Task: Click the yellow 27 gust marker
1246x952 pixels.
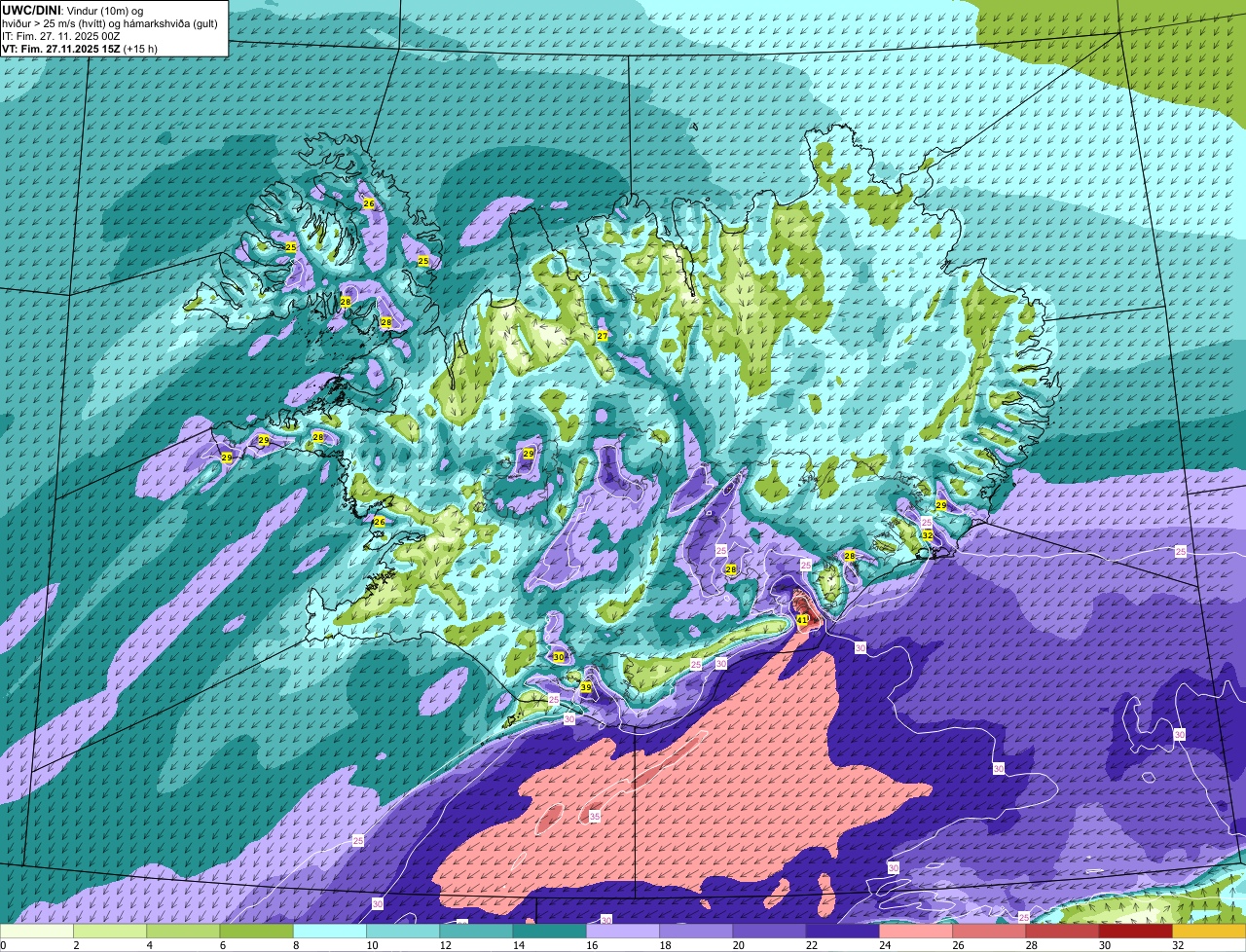Action: click(603, 336)
